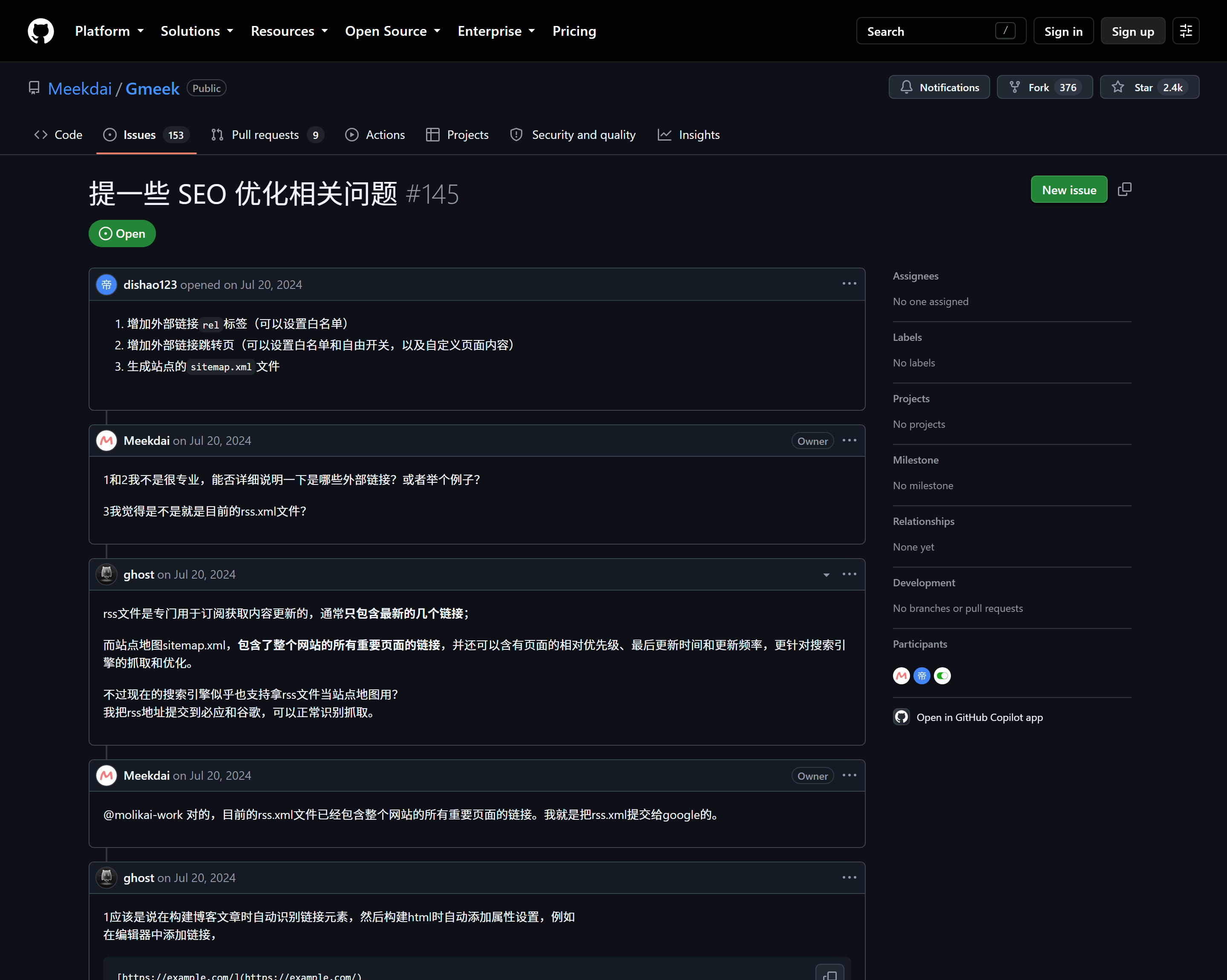Click the issue title 提一些 SEO 优化相关问题
The width and height of the screenshot is (1227, 980).
(243, 194)
